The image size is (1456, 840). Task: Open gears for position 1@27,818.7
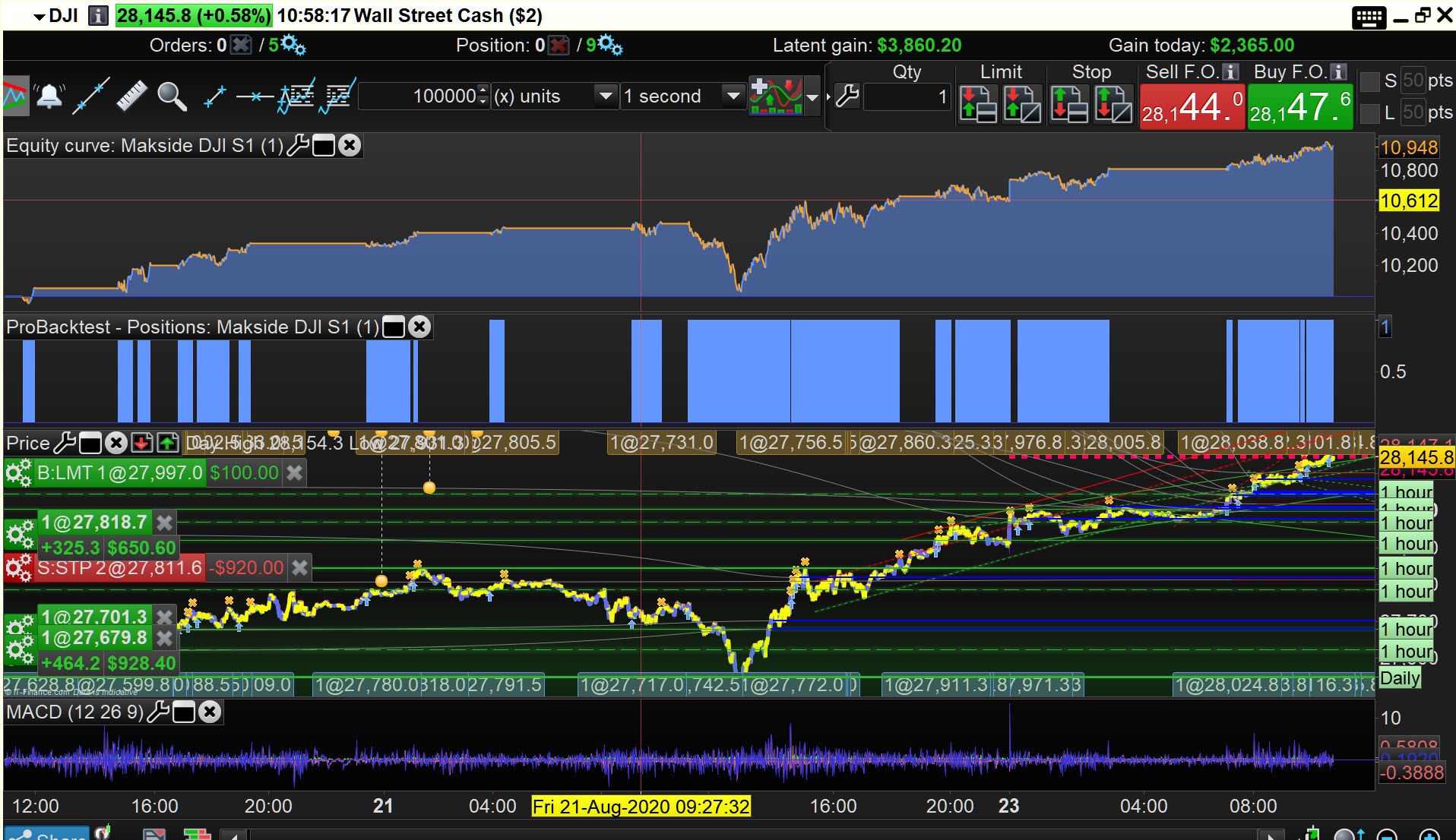20,535
